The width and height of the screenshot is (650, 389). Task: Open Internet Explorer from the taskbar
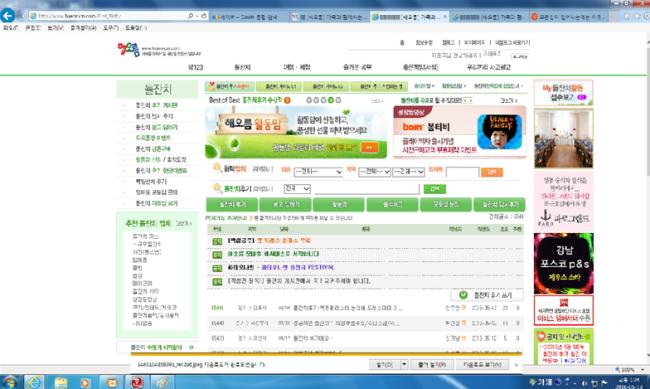click(35, 382)
